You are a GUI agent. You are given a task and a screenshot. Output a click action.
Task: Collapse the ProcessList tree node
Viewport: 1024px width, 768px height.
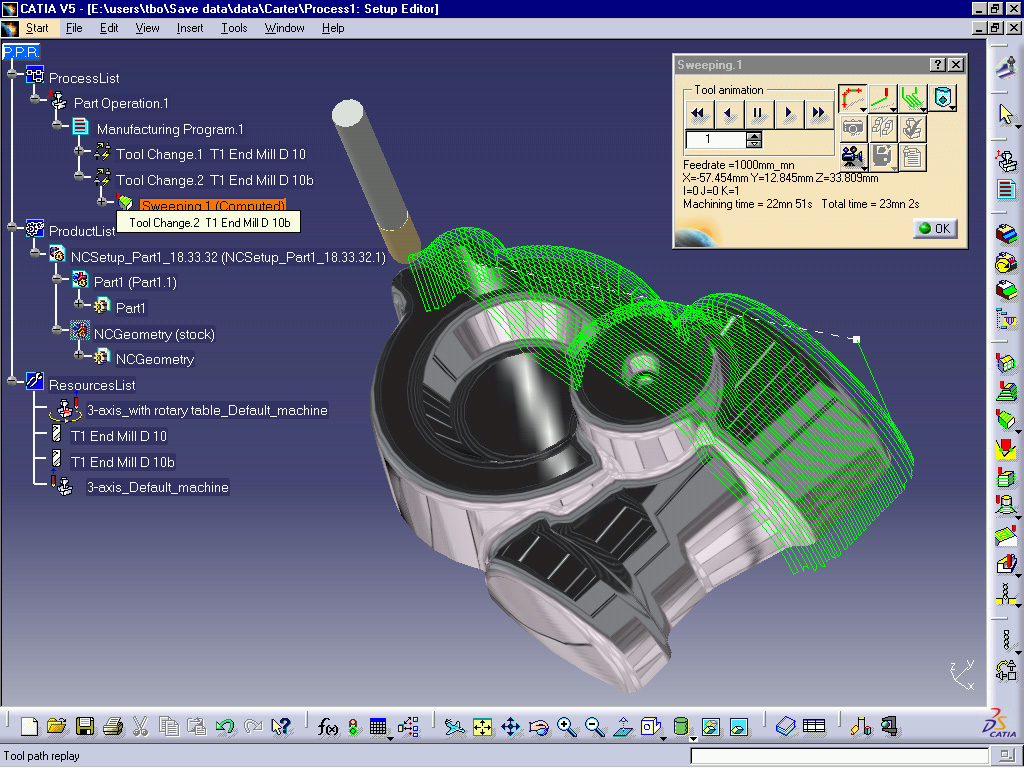12,74
